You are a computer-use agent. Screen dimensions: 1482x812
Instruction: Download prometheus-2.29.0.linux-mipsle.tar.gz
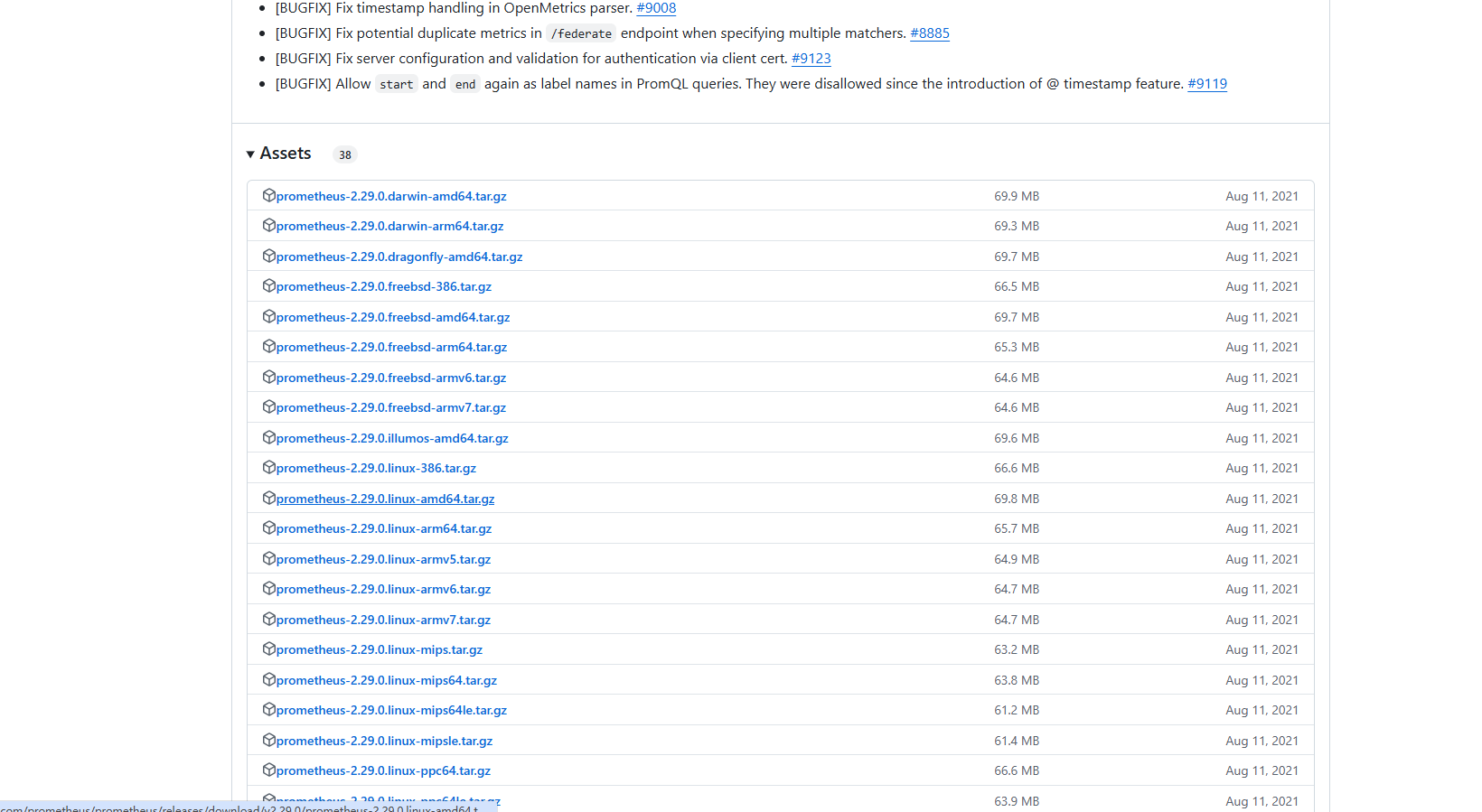pos(385,741)
